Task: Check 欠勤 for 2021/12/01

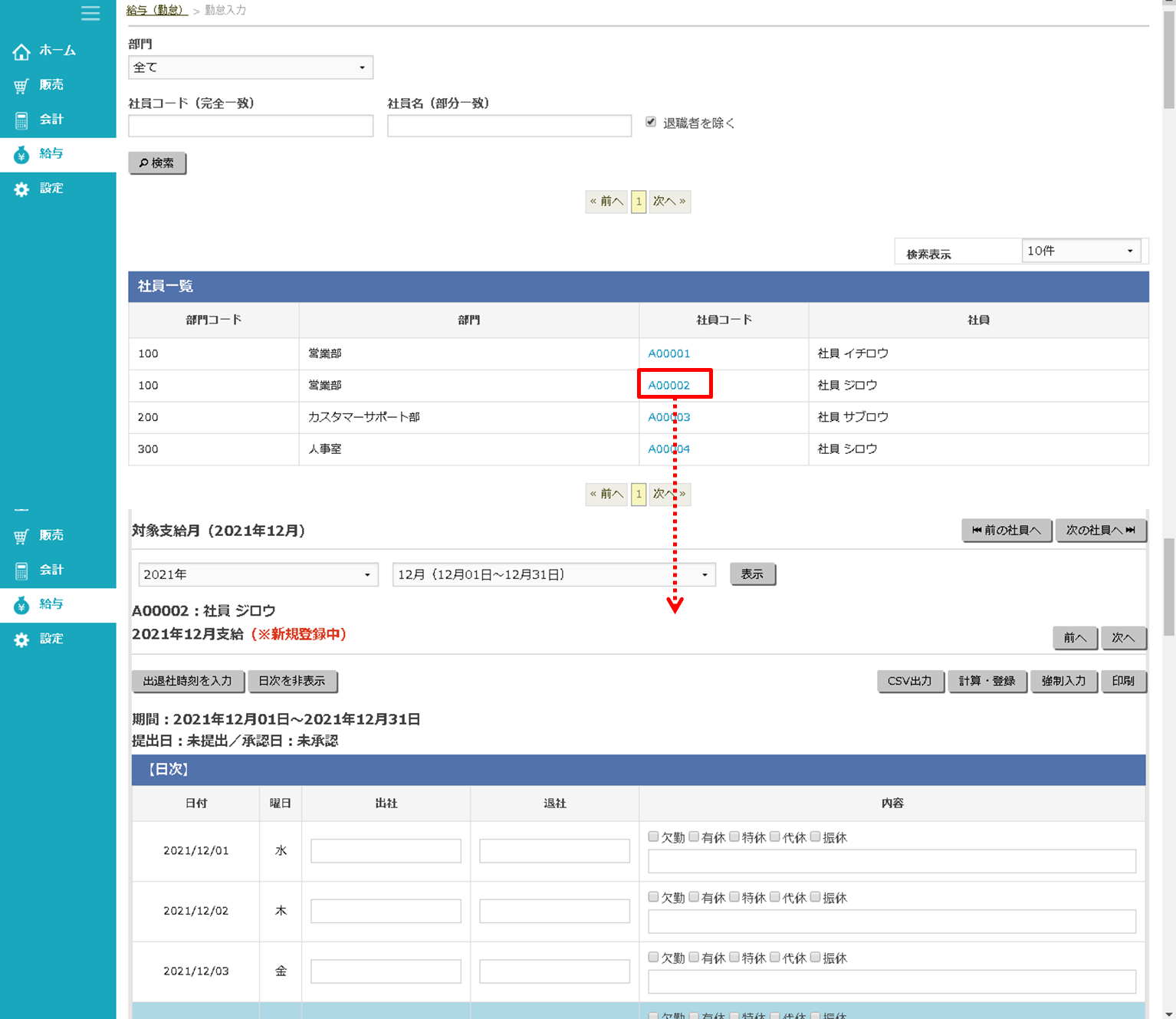Action: [653, 837]
